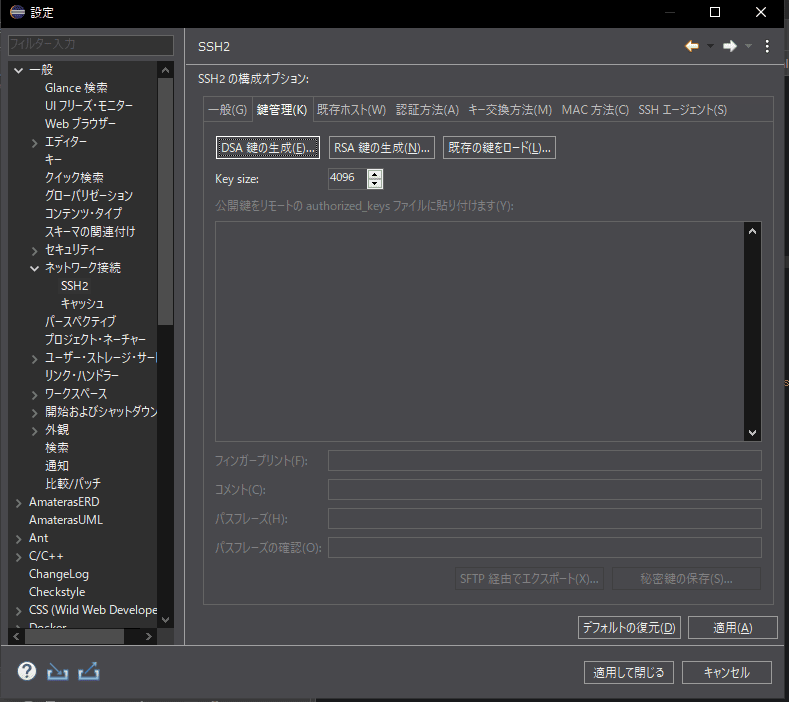Switch to the 既存ホスト(W) tab
This screenshot has height=702, width=789.
click(351, 109)
